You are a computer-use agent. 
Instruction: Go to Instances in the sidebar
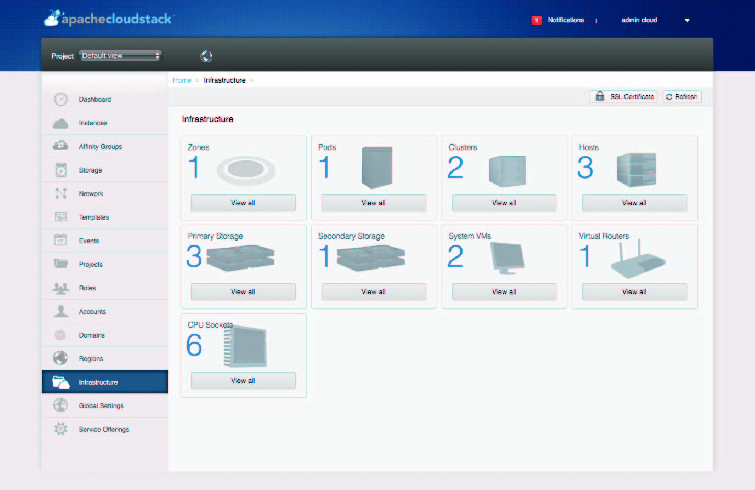[x=104, y=123]
